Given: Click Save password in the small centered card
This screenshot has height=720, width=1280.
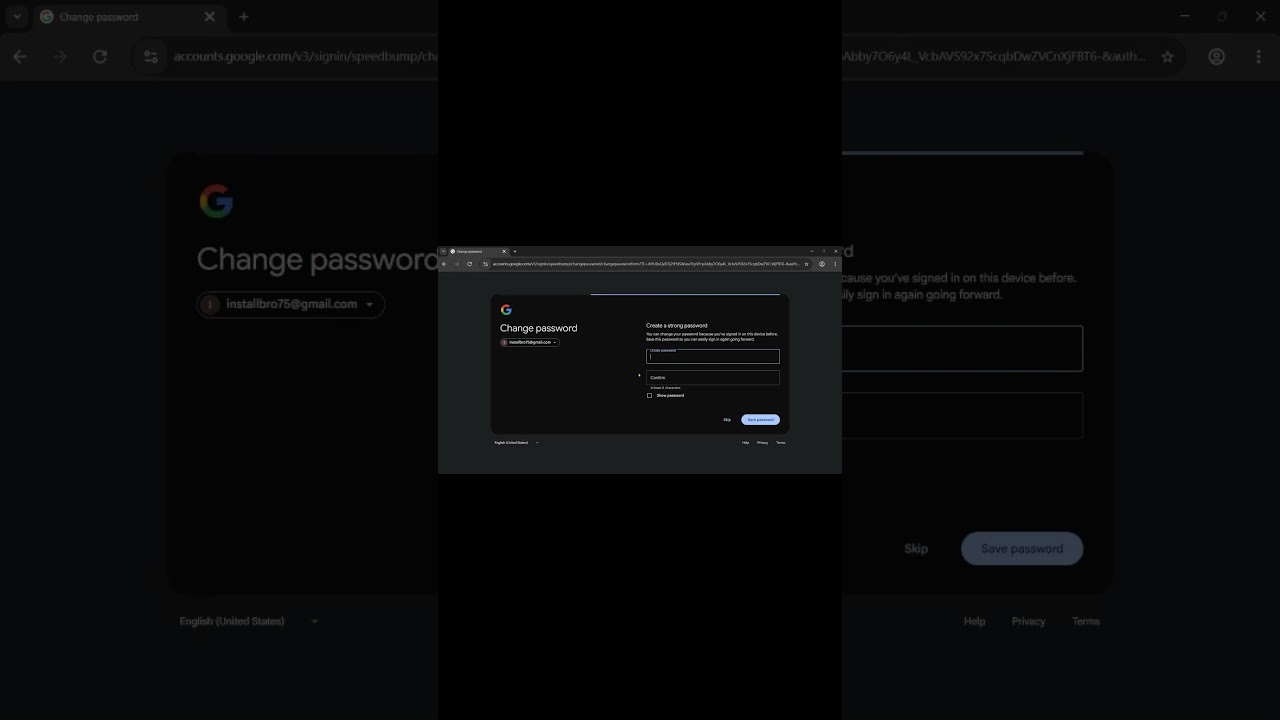Looking at the screenshot, I should 760,420.
